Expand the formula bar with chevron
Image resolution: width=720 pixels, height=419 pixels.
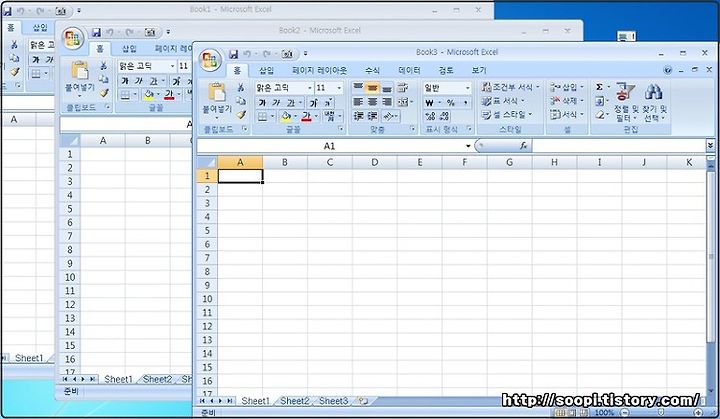710,146
